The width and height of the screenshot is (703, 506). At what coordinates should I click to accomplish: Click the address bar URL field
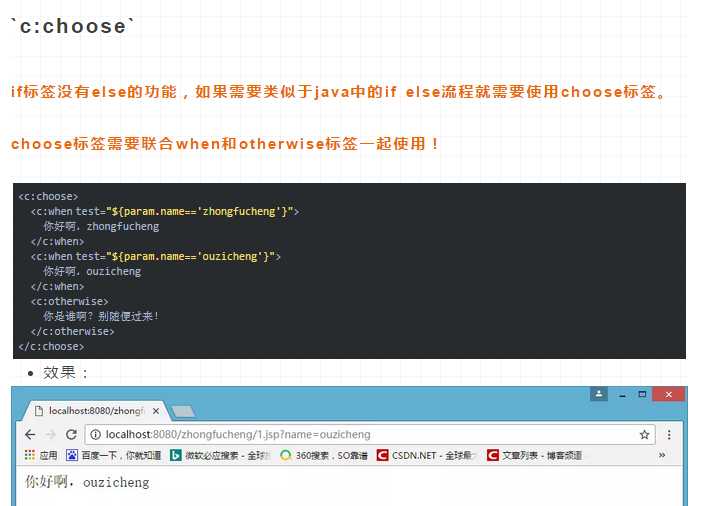click(370, 434)
